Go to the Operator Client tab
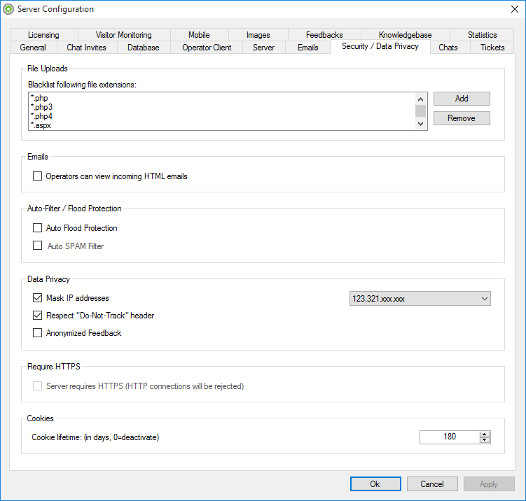 [x=207, y=47]
